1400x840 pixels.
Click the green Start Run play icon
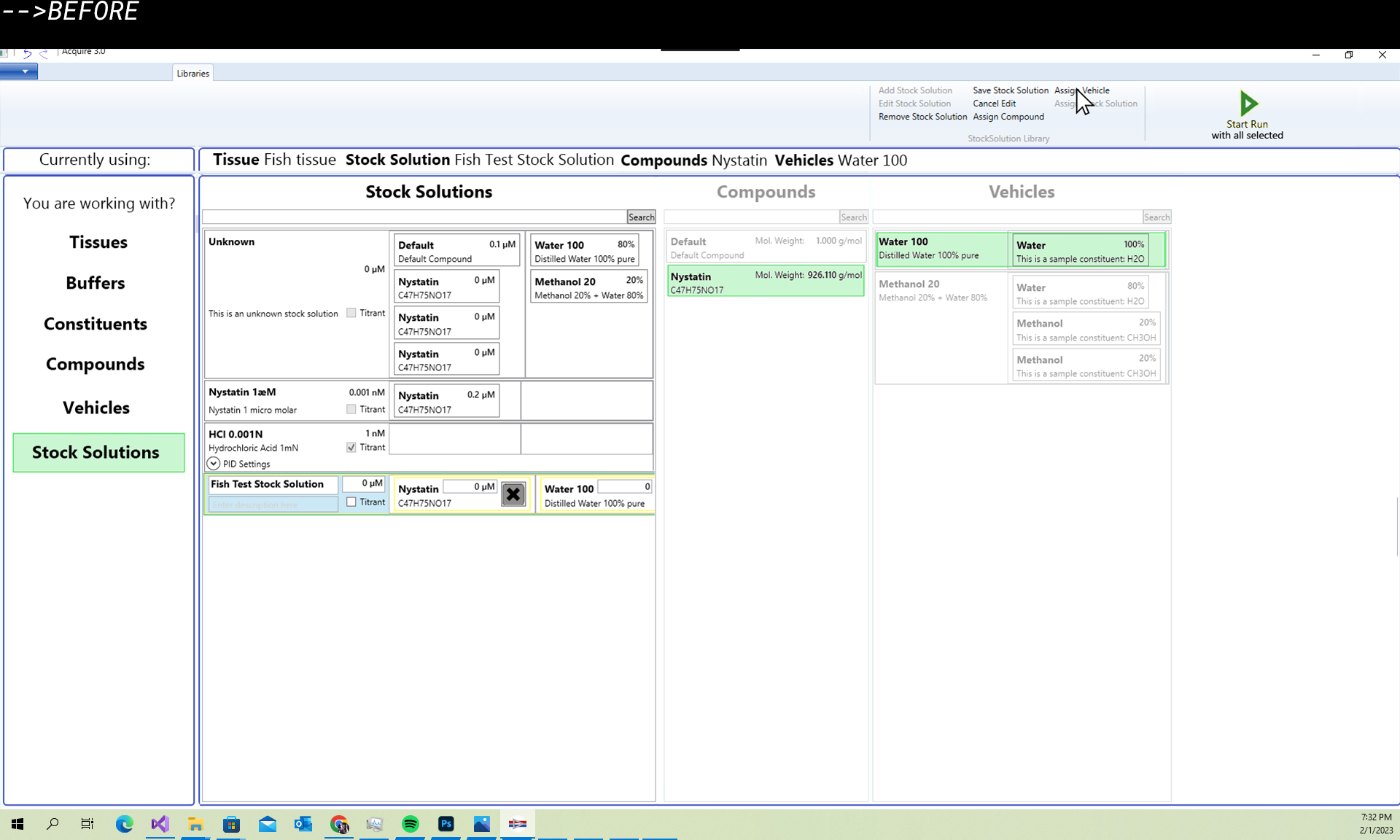[x=1248, y=103]
